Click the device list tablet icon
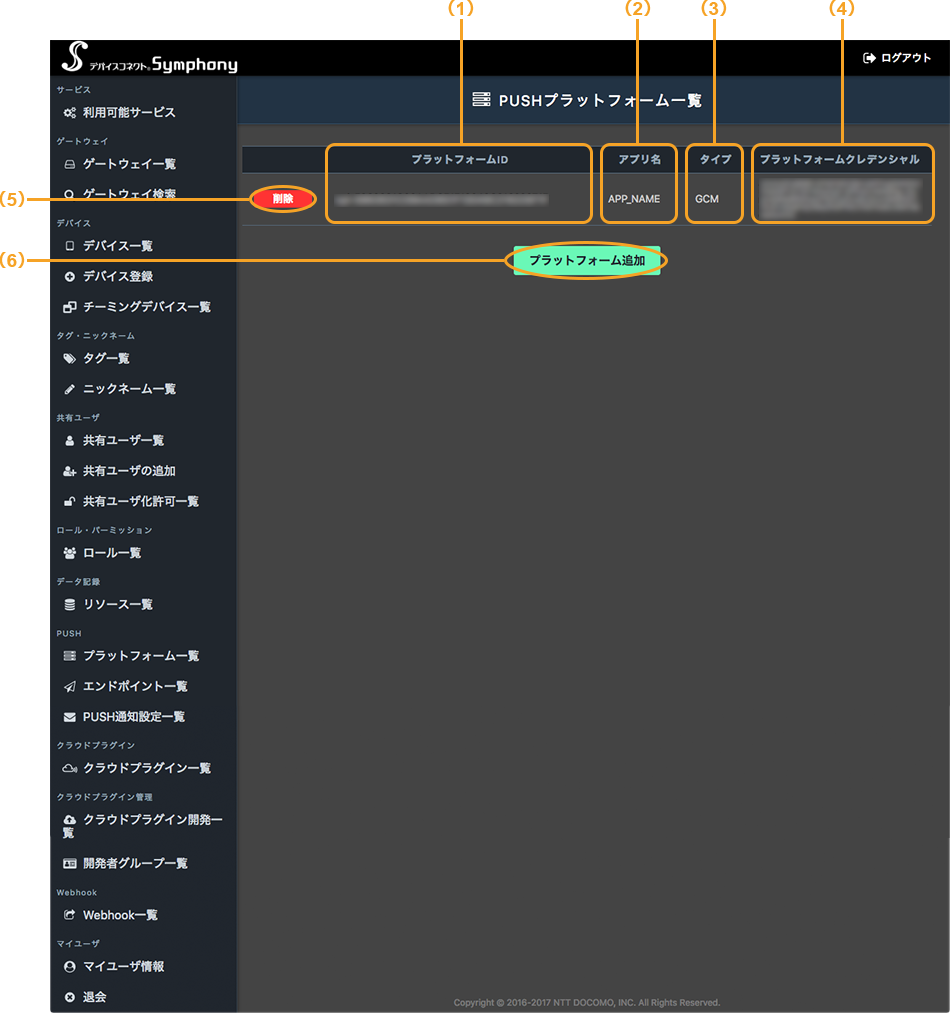Image resolution: width=950 pixels, height=1013 pixels. tap(69, 246)
